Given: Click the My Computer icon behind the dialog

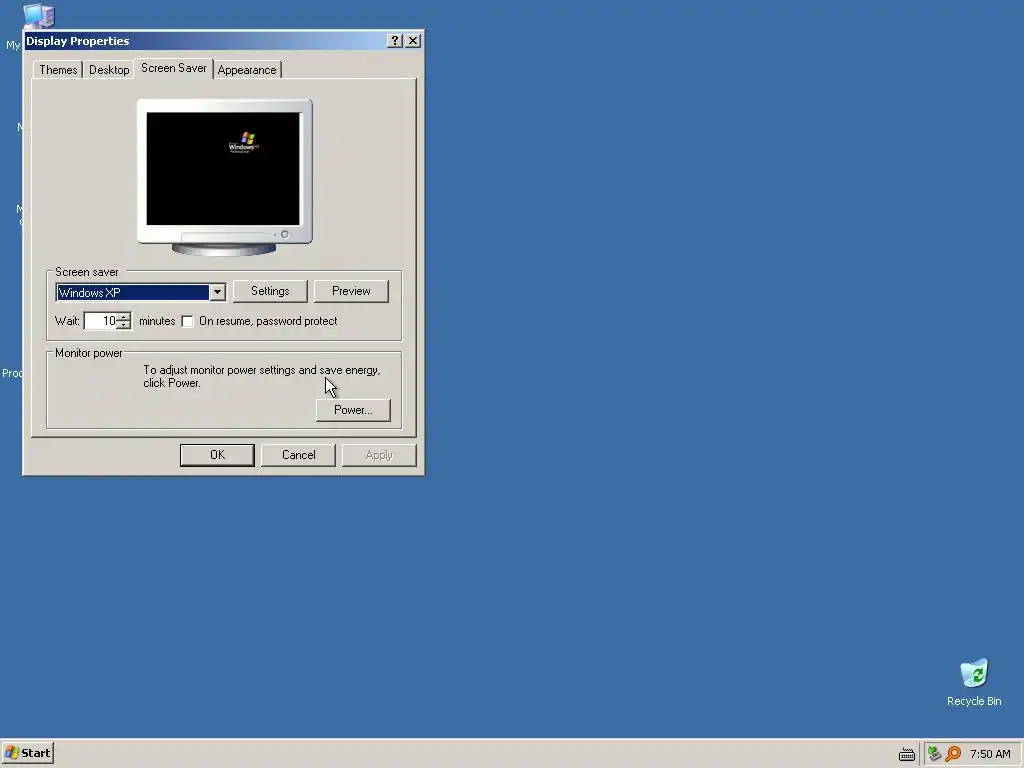Looking at the screenshot, I should click(38, 15).
